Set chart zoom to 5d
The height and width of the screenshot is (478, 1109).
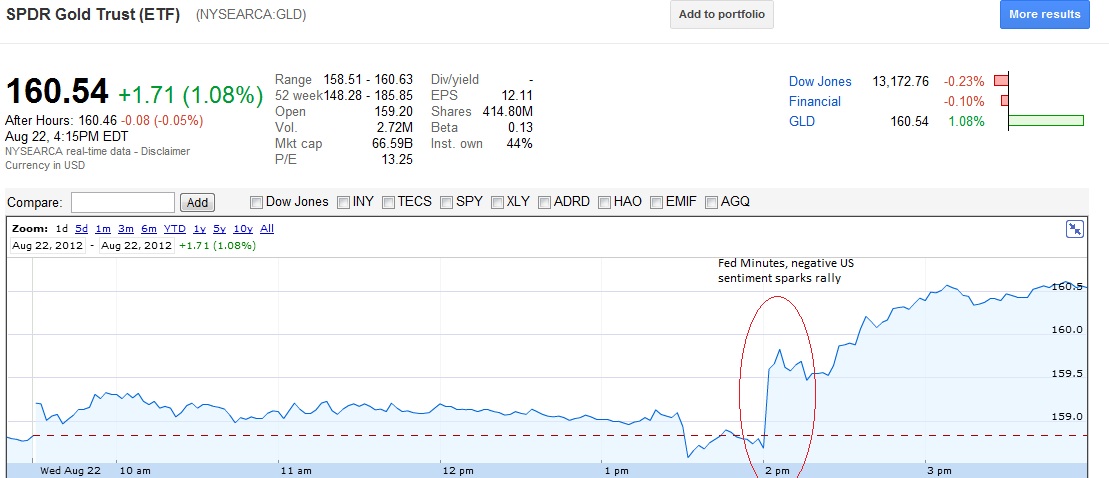[82, 228]
